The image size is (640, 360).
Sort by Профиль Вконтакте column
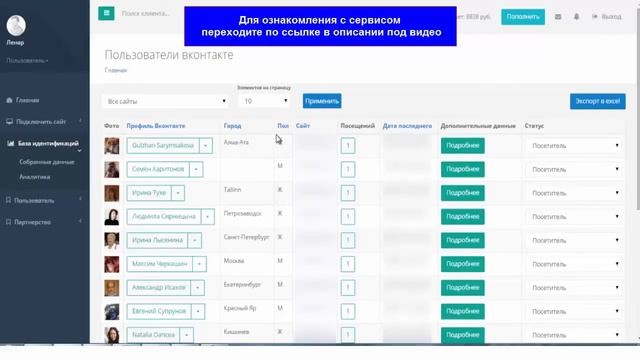[156, 126]
